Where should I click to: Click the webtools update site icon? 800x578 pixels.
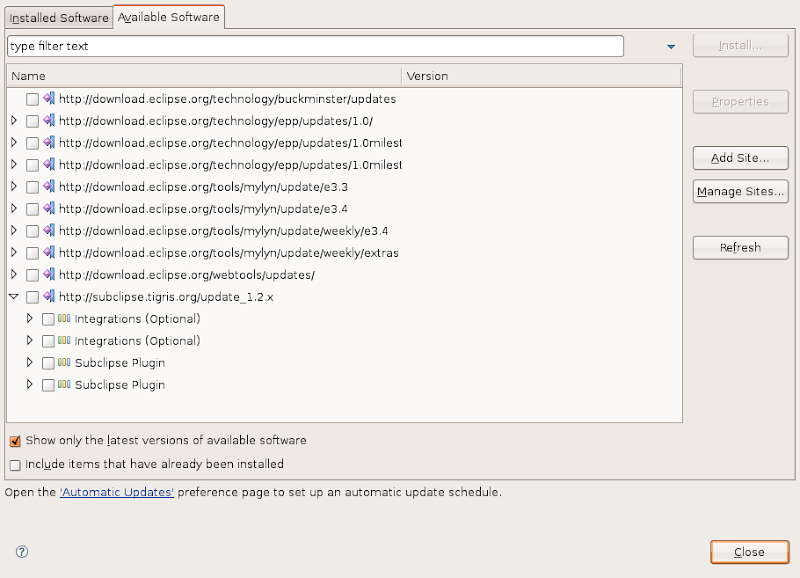[x=49, y=275]
